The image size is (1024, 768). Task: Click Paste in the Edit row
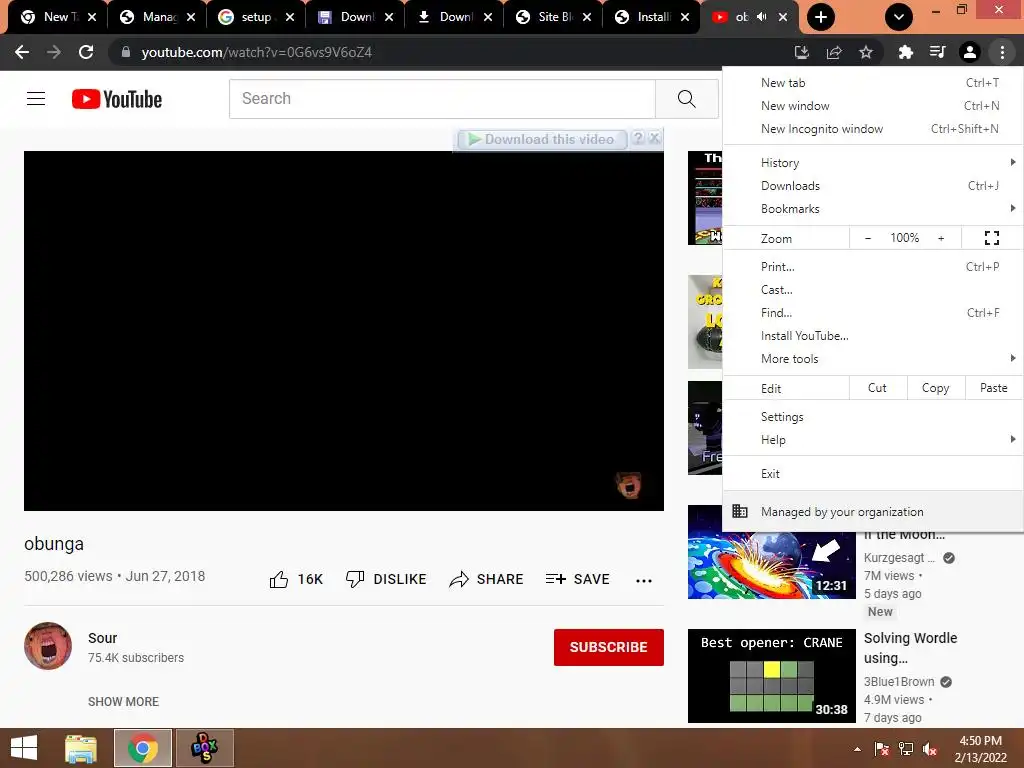click(993, 388)
